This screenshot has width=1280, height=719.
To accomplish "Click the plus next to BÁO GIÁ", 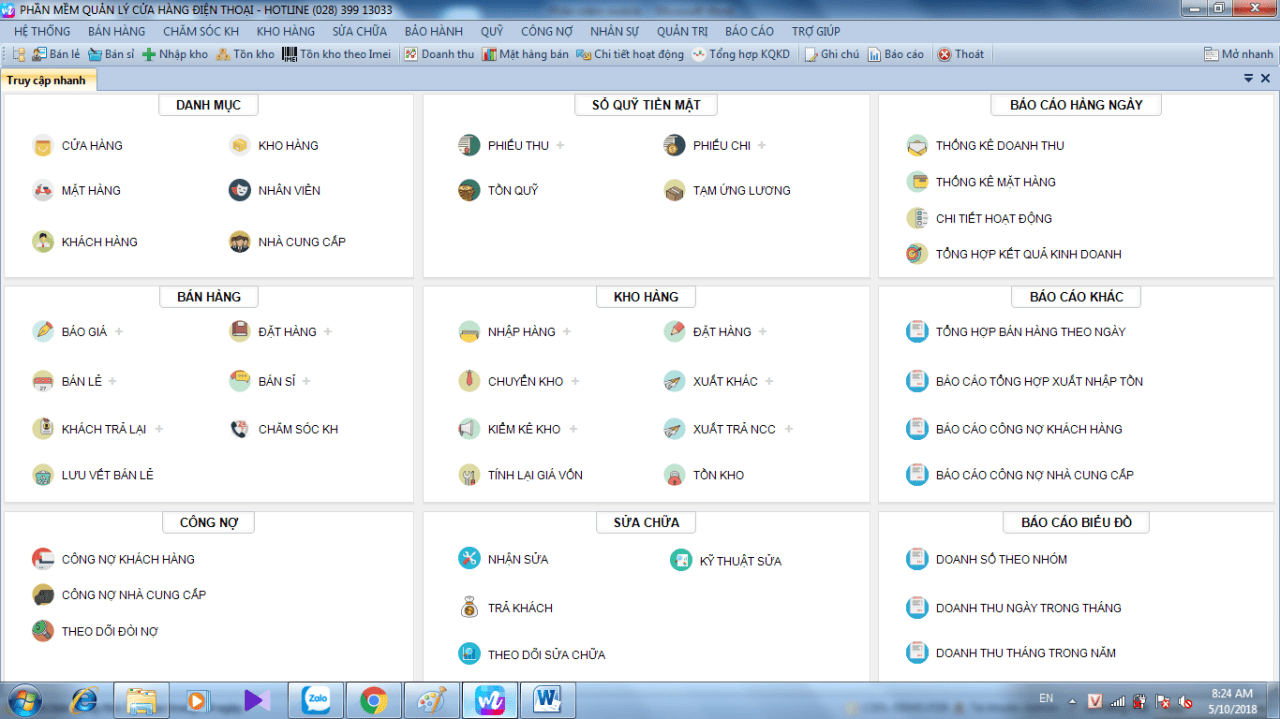I will [119, 332].
